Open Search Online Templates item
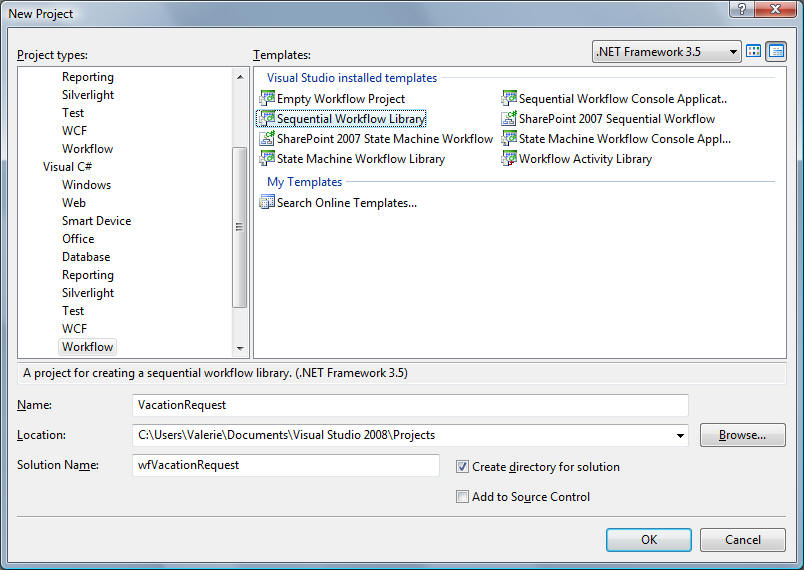804x570 pixels. tap(346, 203)
